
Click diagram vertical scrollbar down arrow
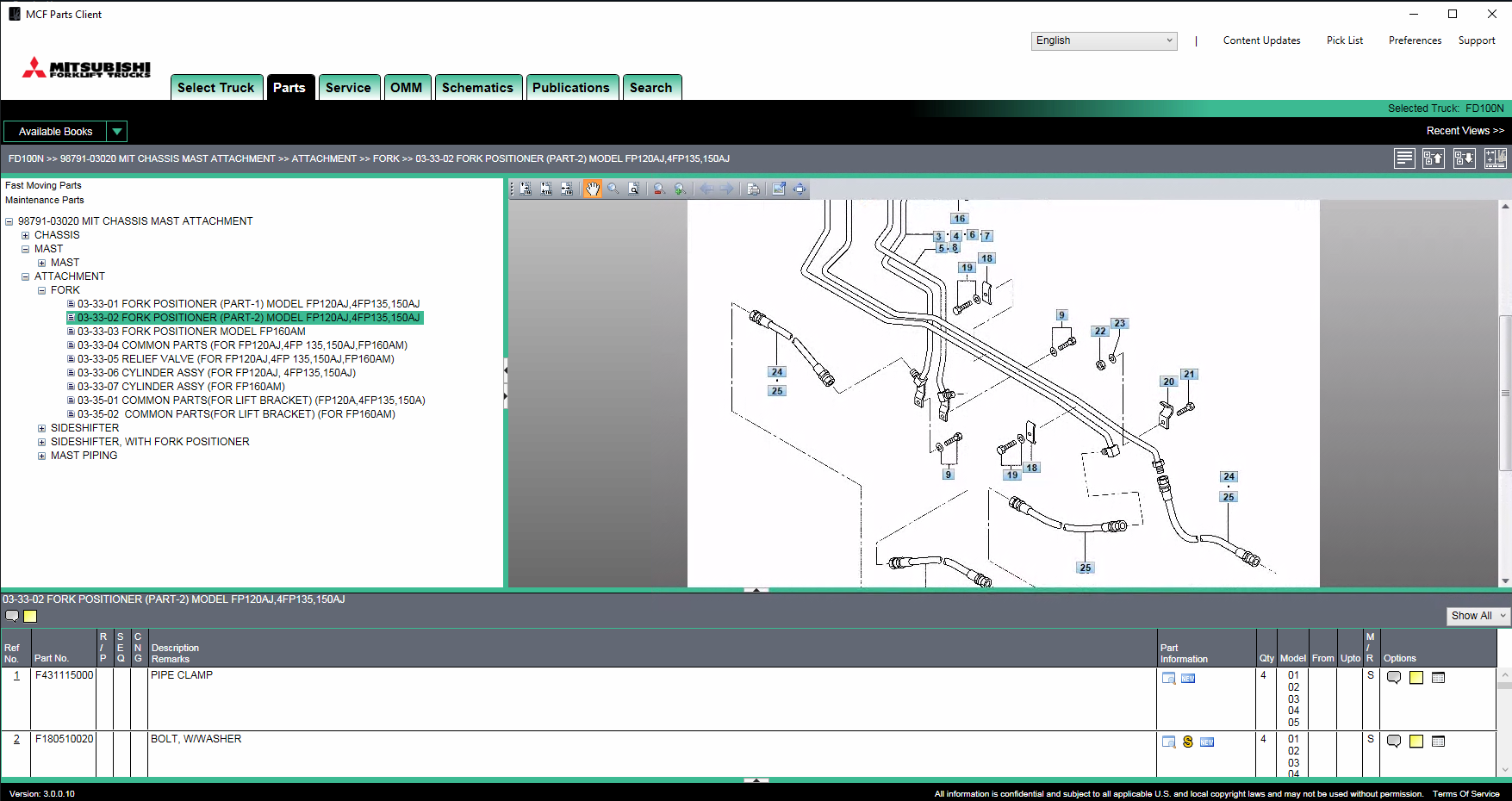point(1505,581)
